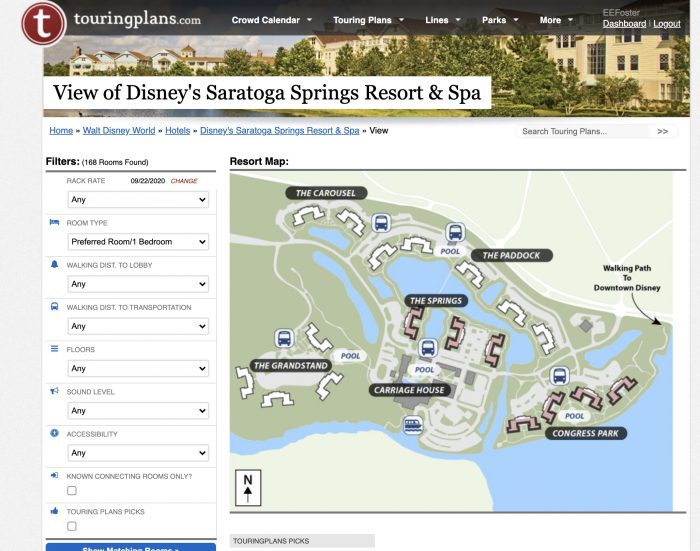Click the boat dock icon below Carriage House

coord(413,425)
